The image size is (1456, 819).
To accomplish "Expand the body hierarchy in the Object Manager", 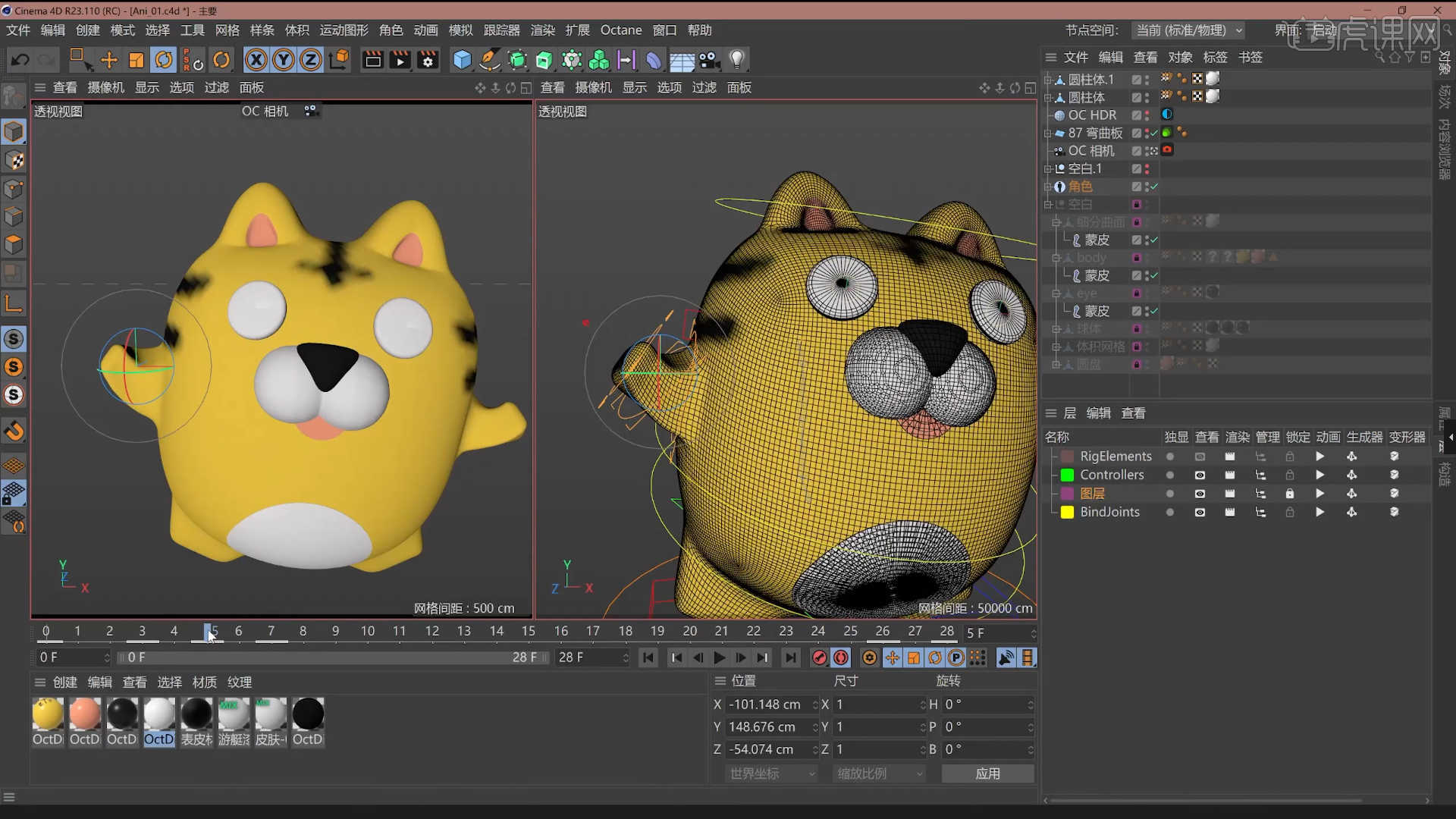I will pos(1056,257).
